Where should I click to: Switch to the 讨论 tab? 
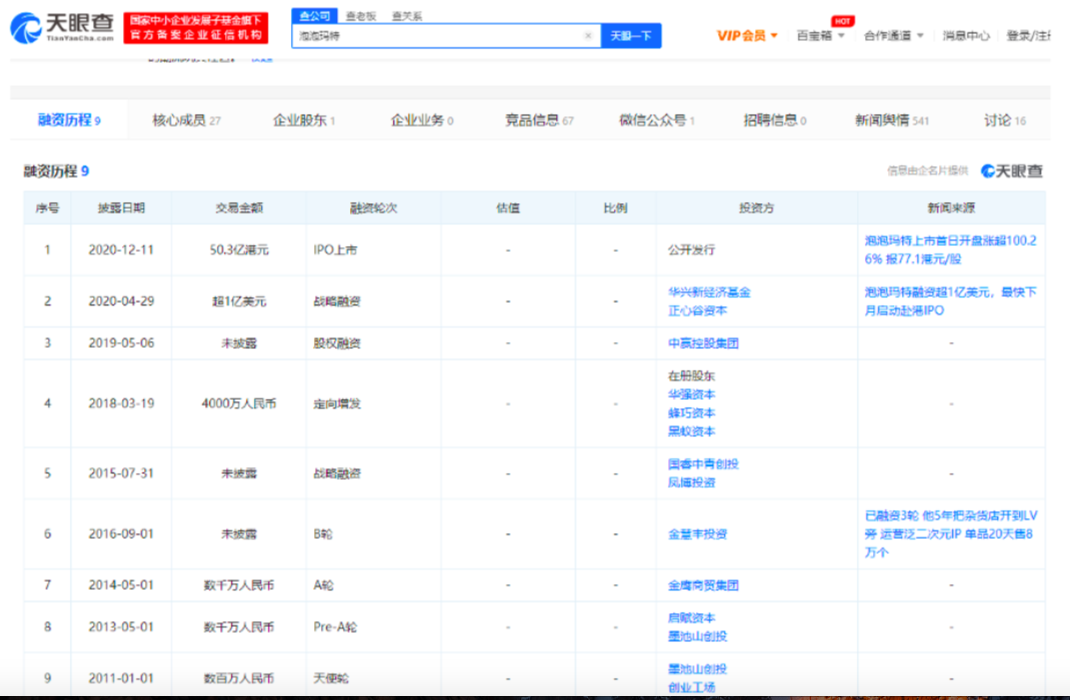click(x=1004, y=120)
